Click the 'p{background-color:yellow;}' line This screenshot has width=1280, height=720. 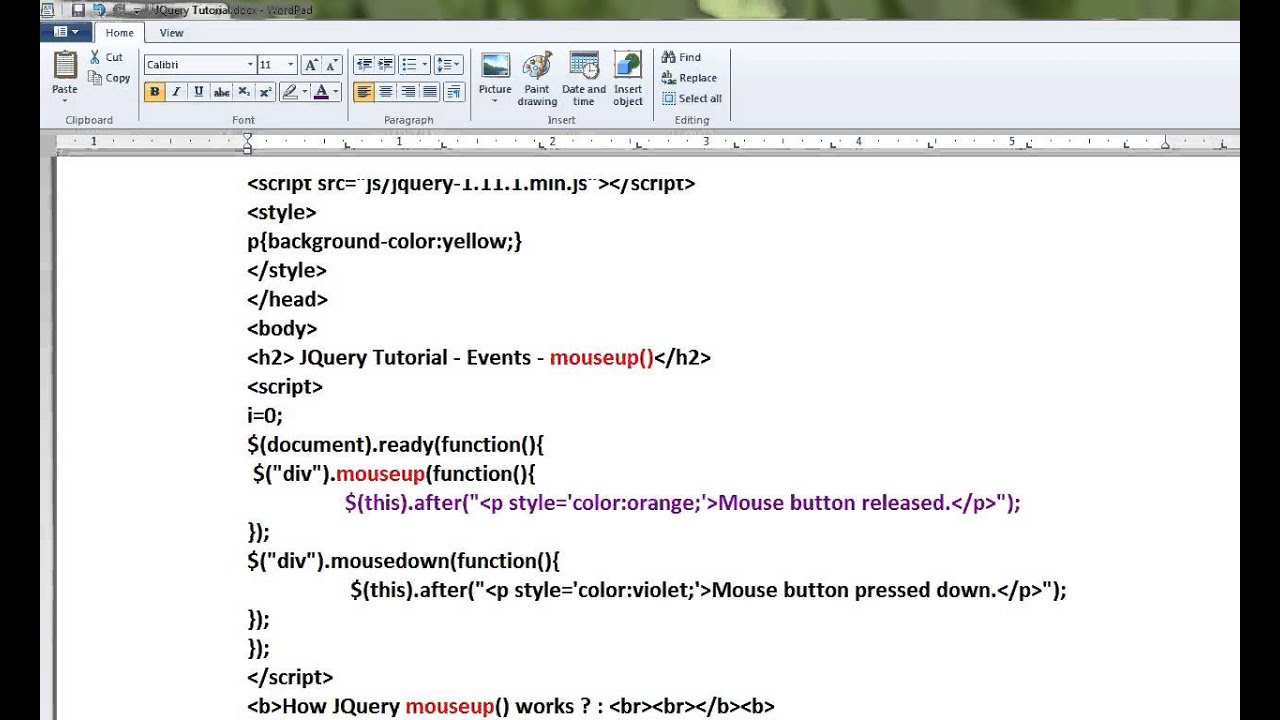[385, 241]
